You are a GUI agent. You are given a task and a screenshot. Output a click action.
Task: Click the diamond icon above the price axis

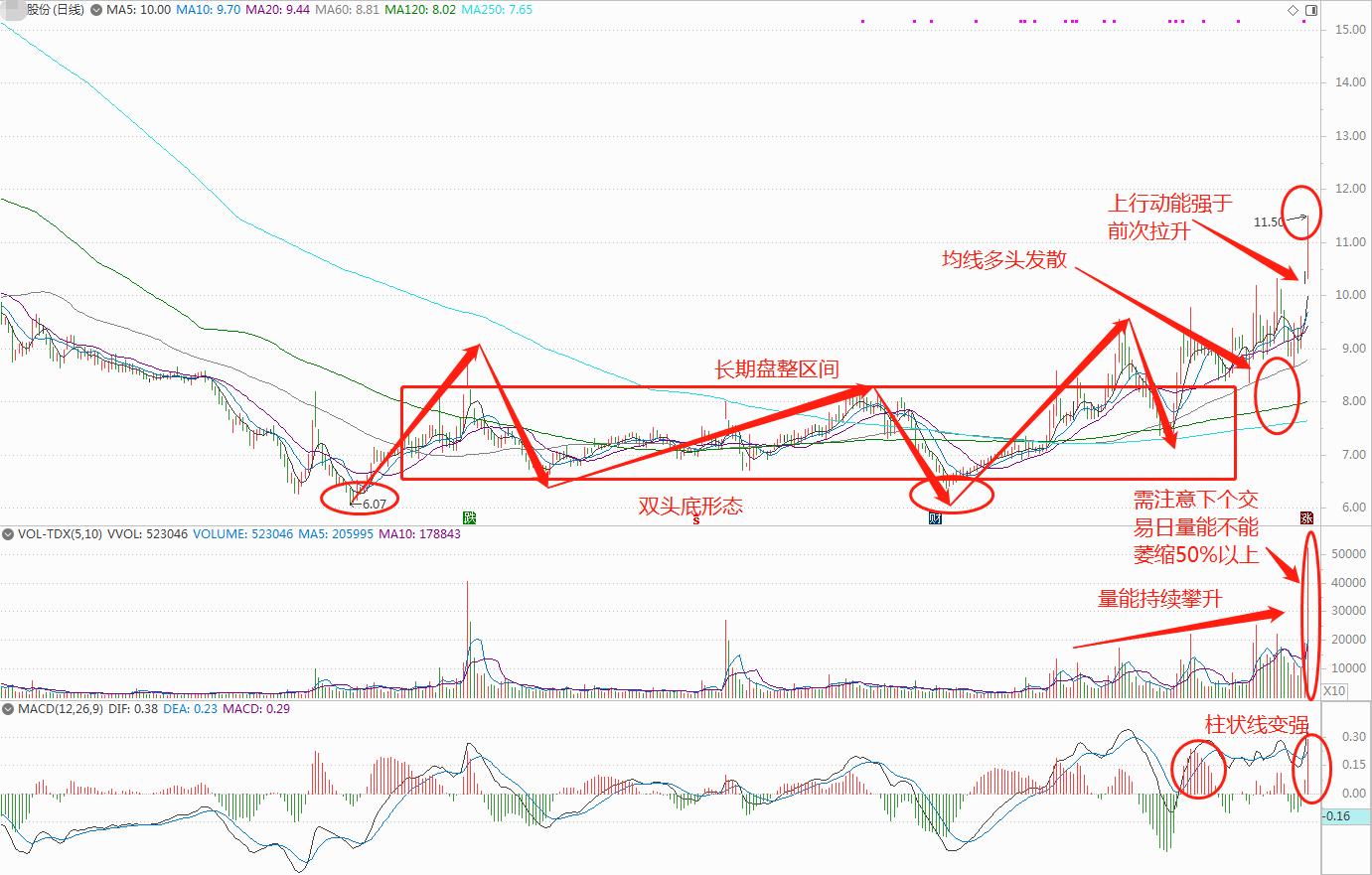click(x=1293, y=10)
